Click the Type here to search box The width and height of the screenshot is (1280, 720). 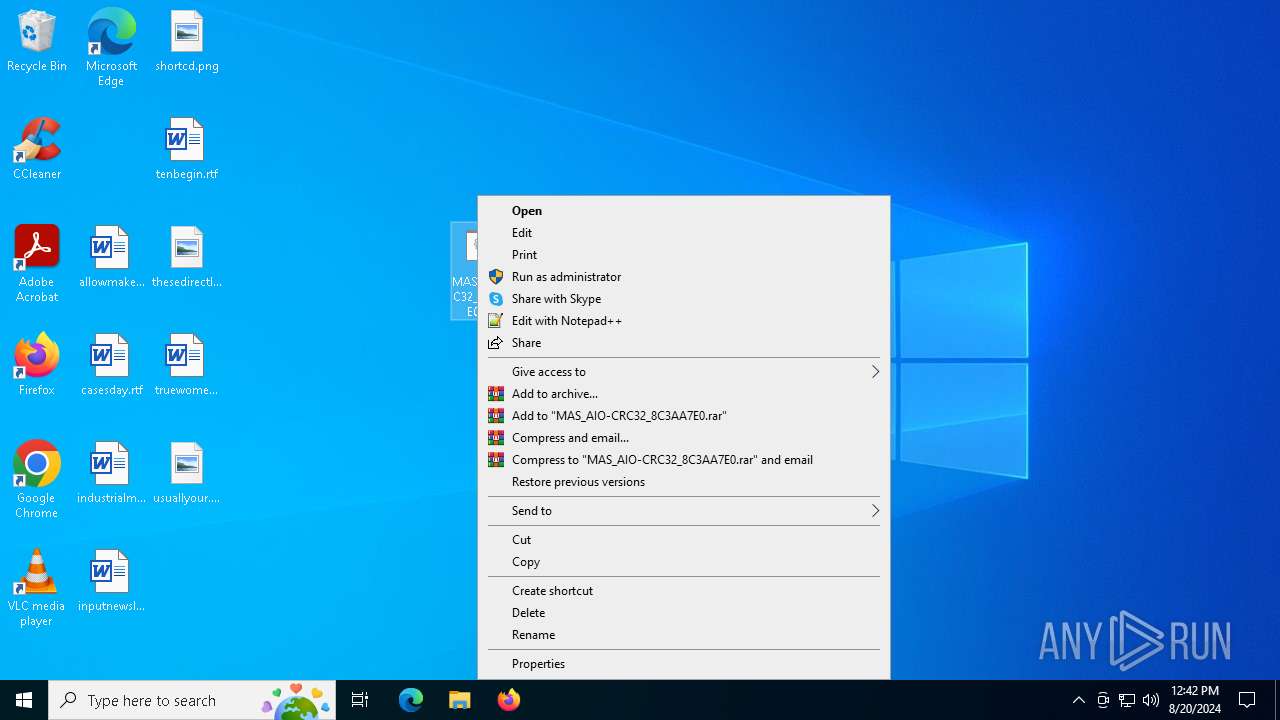pyautogui.click(x=192, y=700)
